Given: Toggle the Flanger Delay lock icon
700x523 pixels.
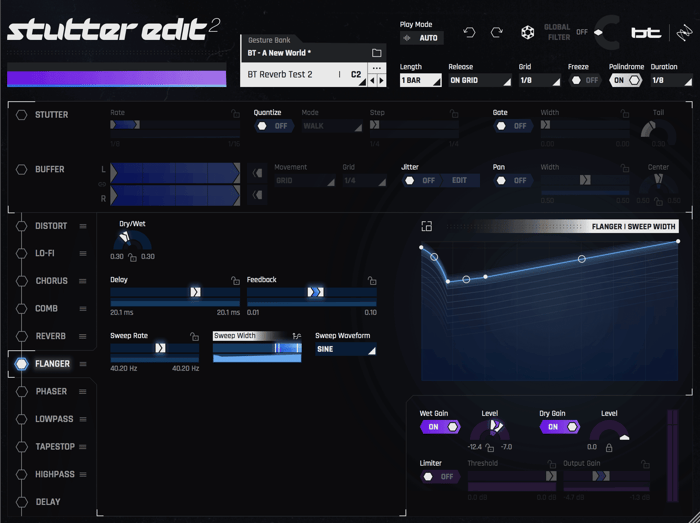Looking at the screenshot, I should [235, 280].
